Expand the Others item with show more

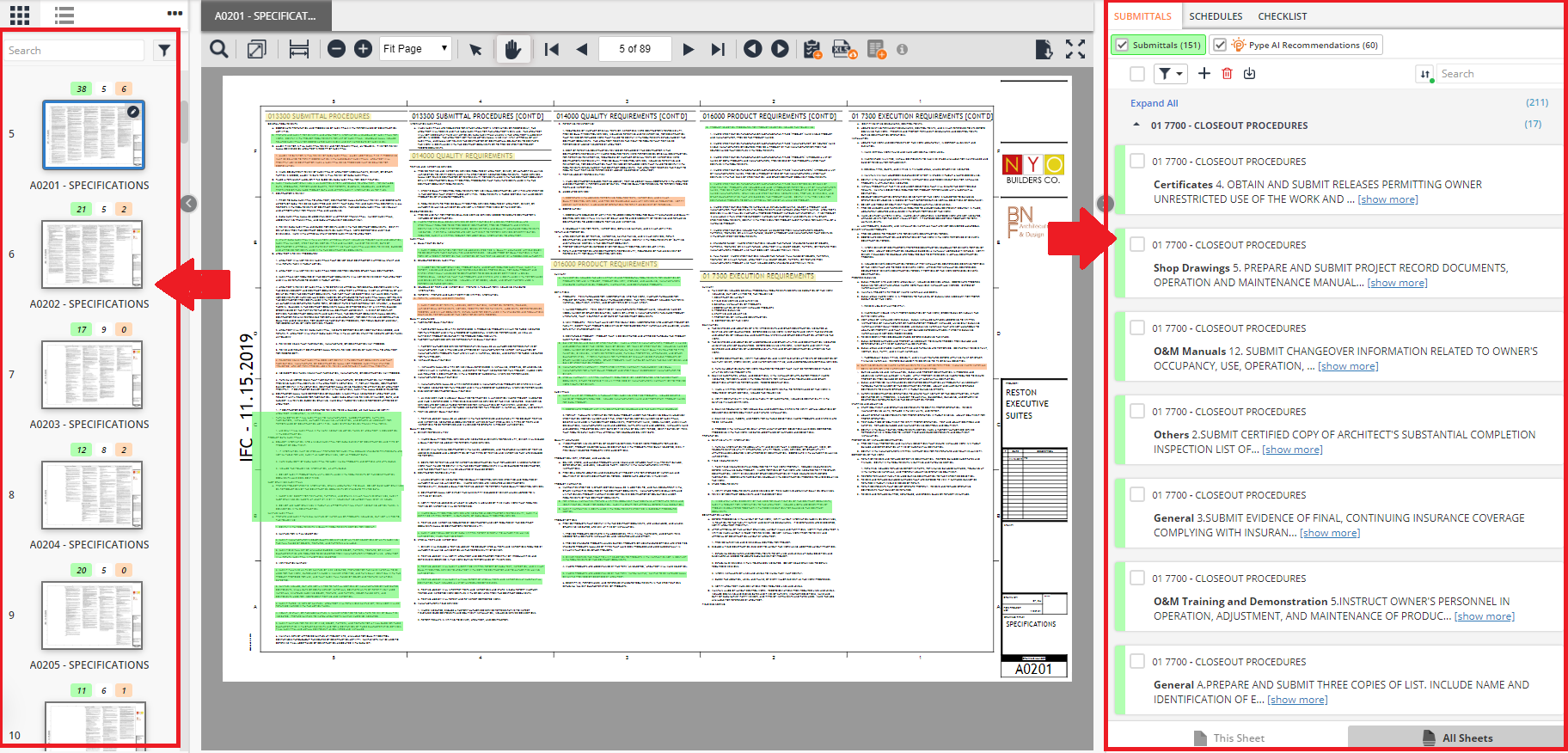click(1292, 450)
